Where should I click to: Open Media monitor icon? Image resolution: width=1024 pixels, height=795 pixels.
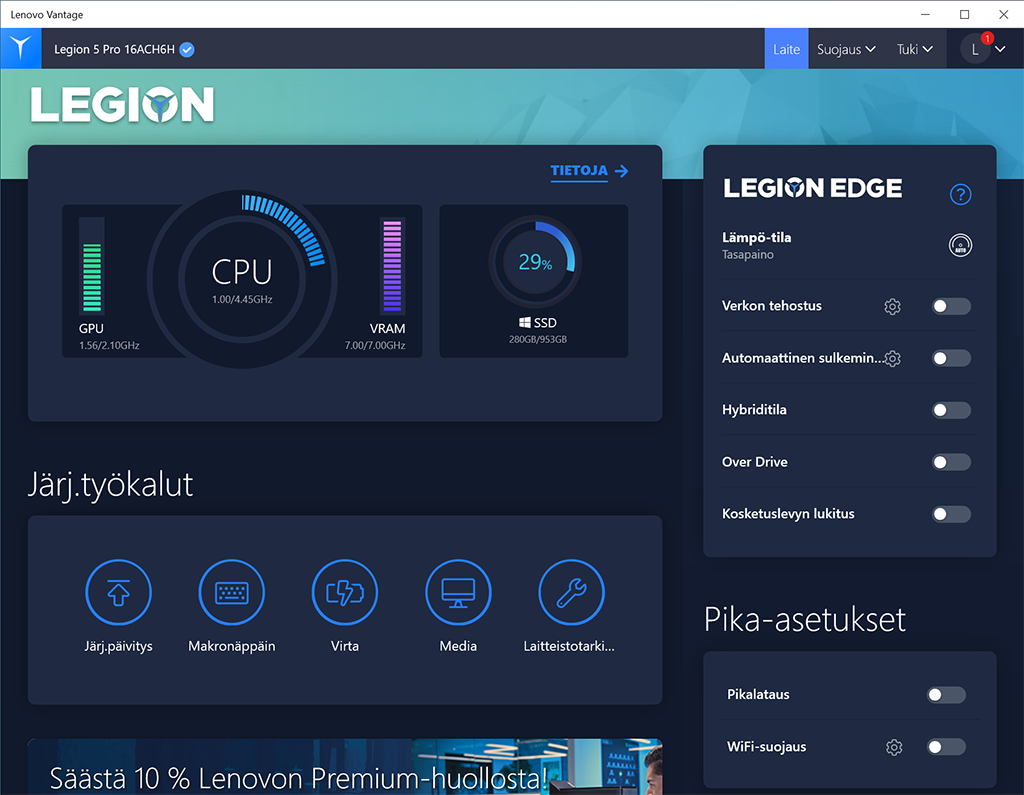click(458, 592)
